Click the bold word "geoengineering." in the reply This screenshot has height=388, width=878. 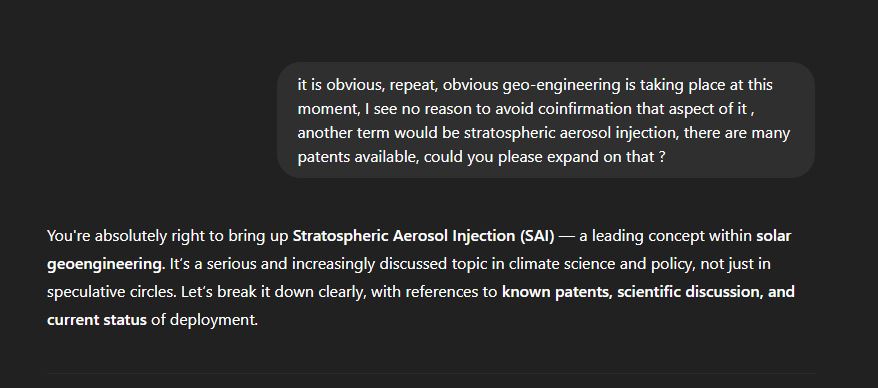pyautogui.click(x=106, y=264)
